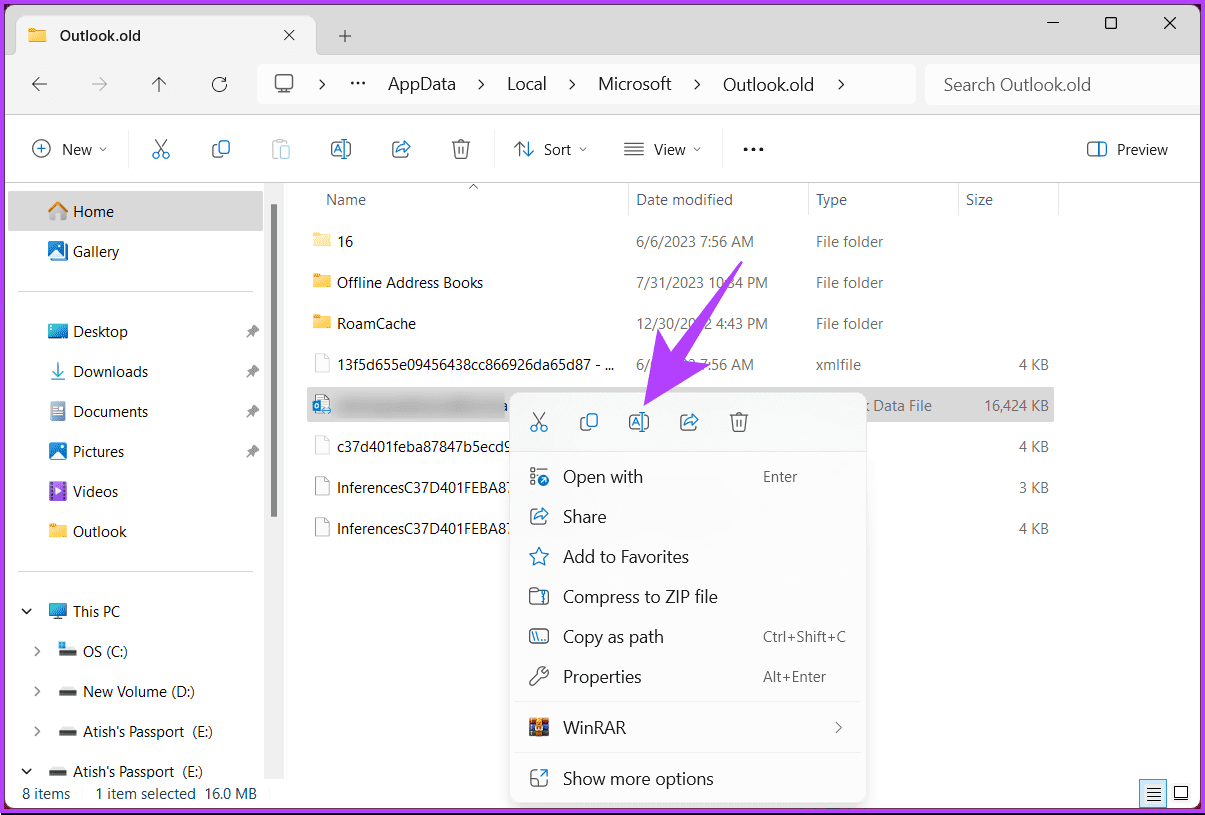Click the Share icon on the toolbar
The height and width of the screenshot is (815, 1205).
coord(400,148)
